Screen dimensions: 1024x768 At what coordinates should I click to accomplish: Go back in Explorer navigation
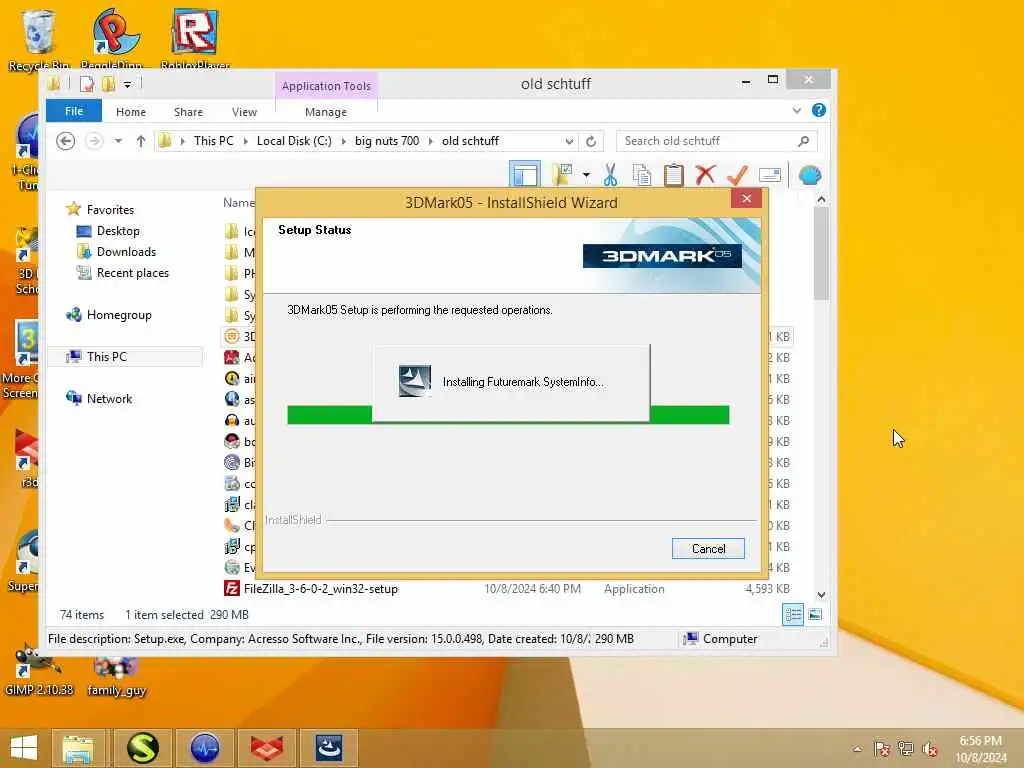point(65,140)
